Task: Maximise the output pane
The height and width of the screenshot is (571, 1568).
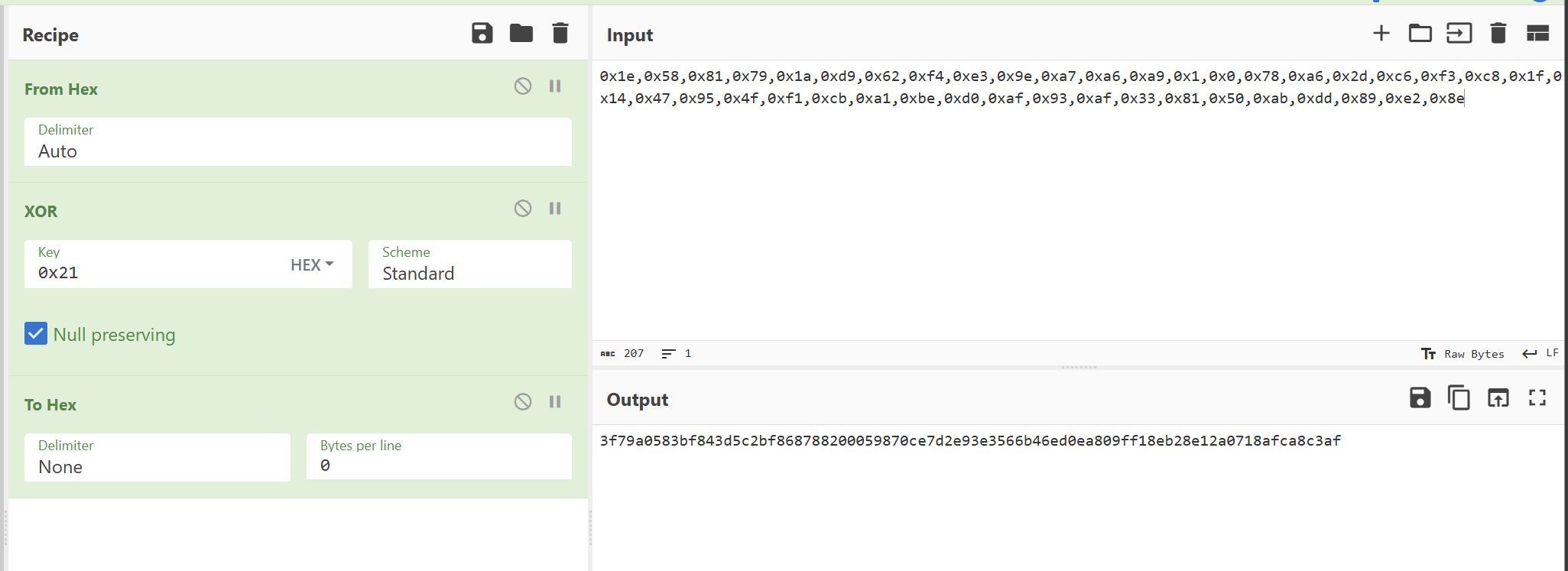Action: [1537, 397]
